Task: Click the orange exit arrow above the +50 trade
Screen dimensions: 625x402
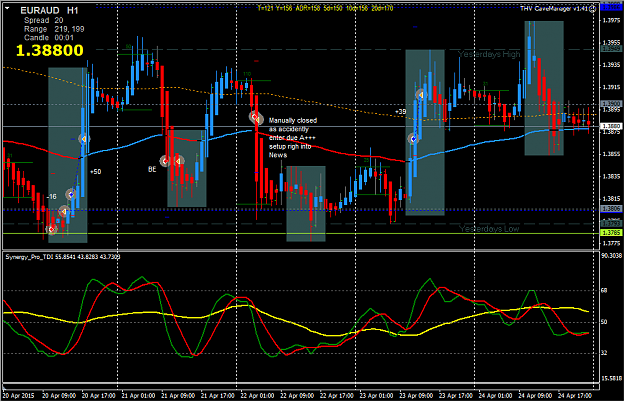Action: pos(83,139)
